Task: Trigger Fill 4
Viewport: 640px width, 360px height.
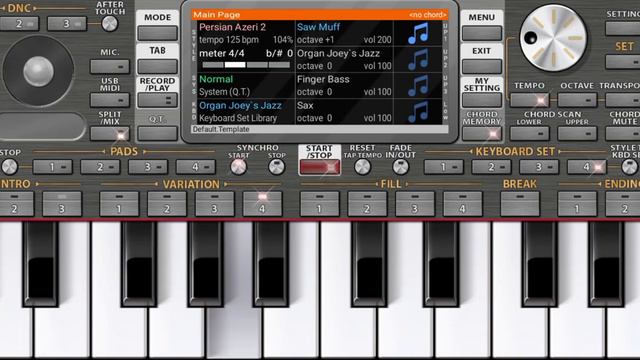Action: [x=463, y=204]
